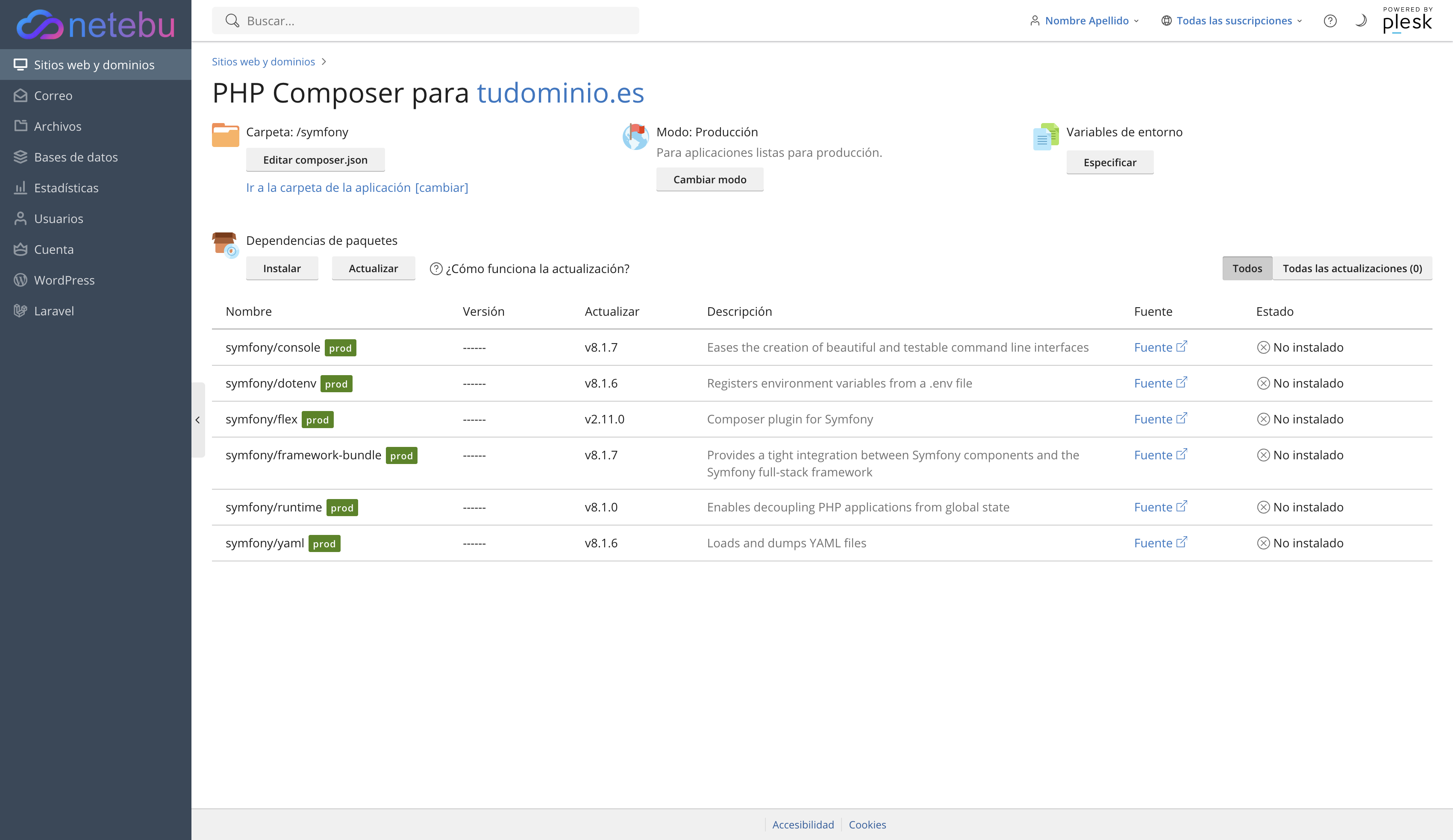Click the symfony/flex package name
This screenshot has height=840, width=1453.
(261, 419)
